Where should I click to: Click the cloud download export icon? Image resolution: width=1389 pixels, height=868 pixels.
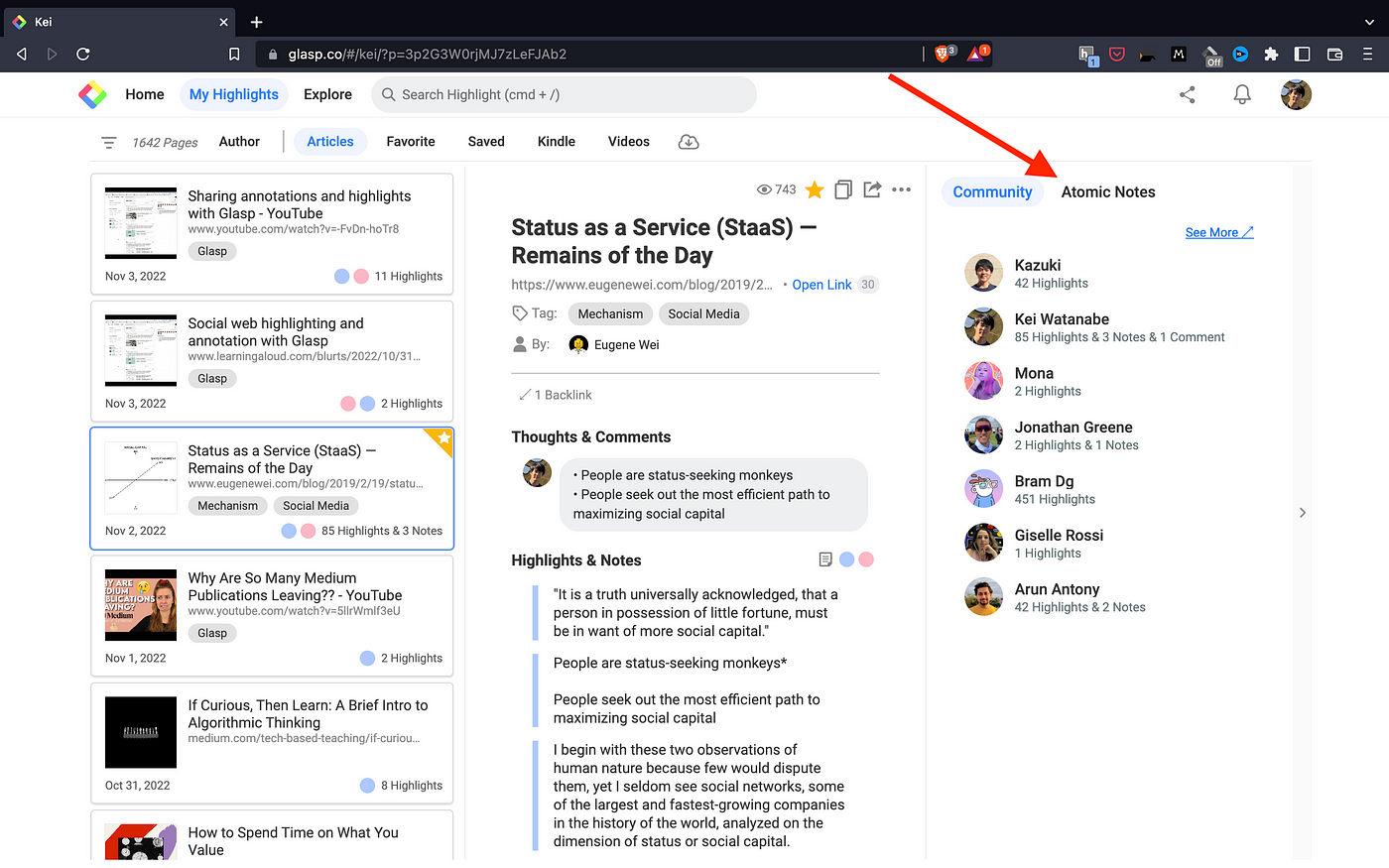pyautogui.click(x=689, y=142)
